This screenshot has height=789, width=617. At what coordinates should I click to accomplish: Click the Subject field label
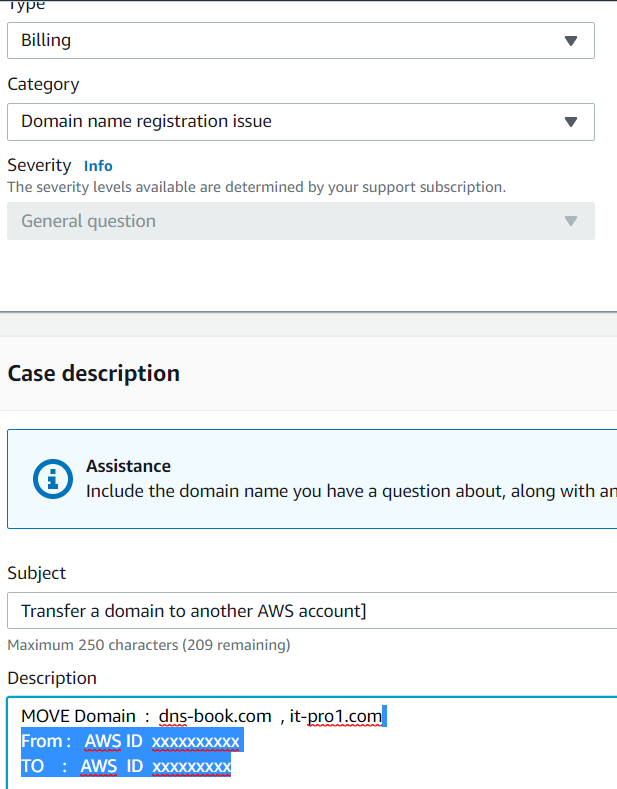click(37, 573)
